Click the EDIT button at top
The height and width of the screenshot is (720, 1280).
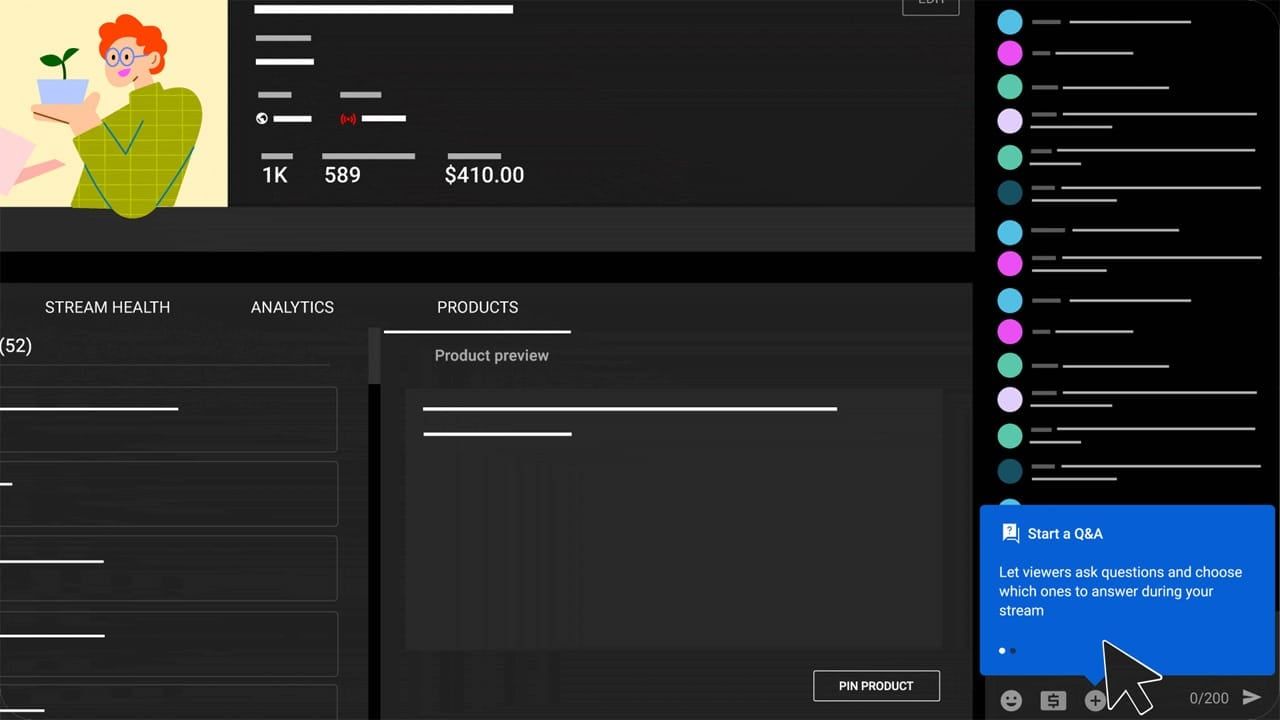930,6
